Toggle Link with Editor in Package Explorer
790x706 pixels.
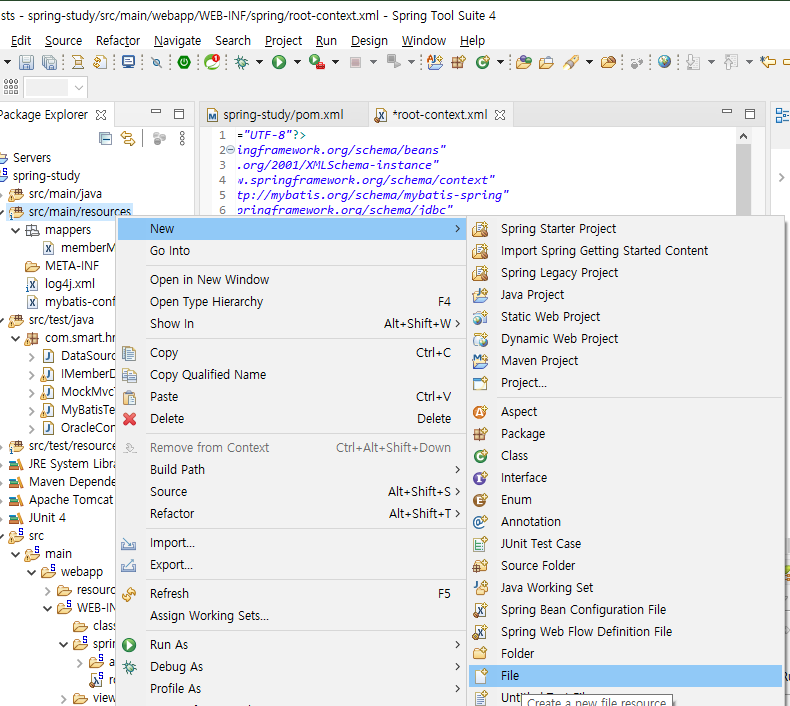click(128, 138)
